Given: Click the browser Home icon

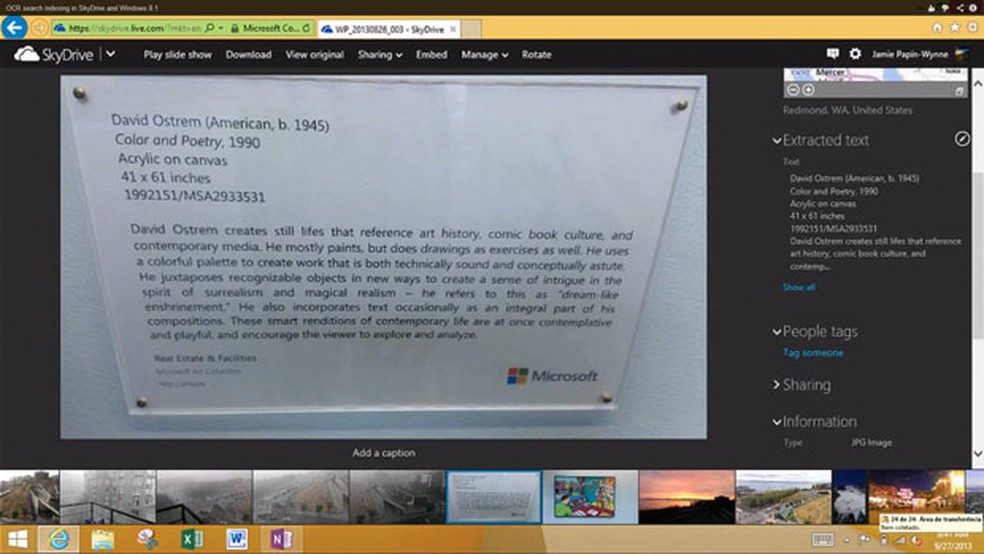Looking at the screenshot, I should click(x=937, y=28).
